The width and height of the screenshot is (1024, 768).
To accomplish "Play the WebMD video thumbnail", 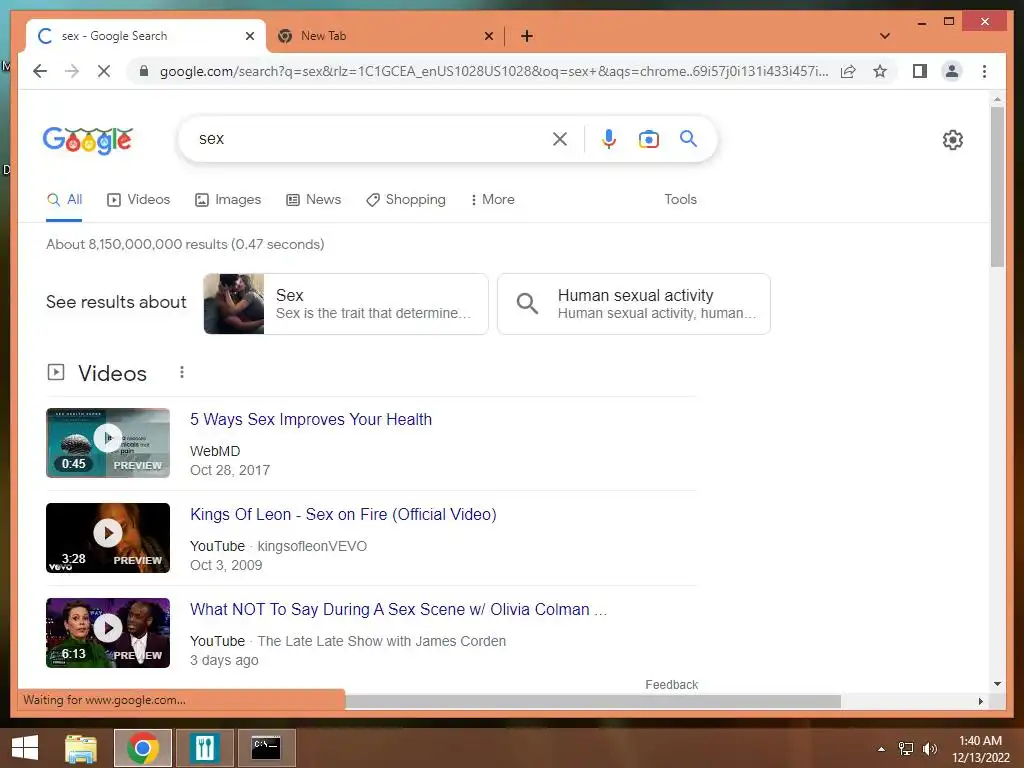I will click(108, 443).
